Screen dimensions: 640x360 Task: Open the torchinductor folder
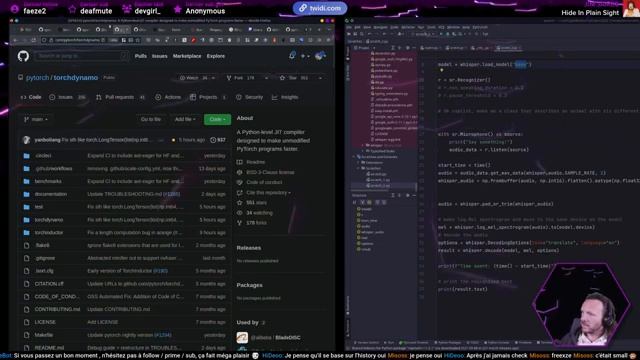tap(49, 233)
